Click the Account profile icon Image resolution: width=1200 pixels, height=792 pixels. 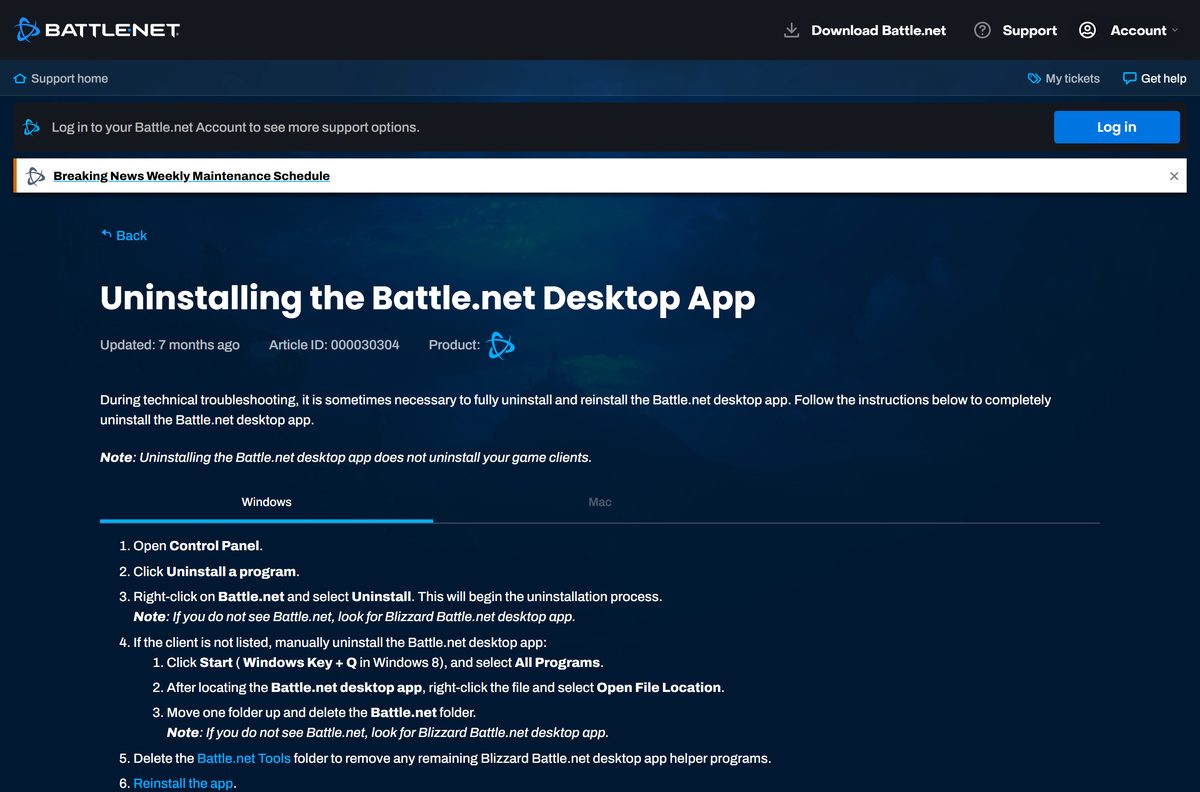point(1087,30)
